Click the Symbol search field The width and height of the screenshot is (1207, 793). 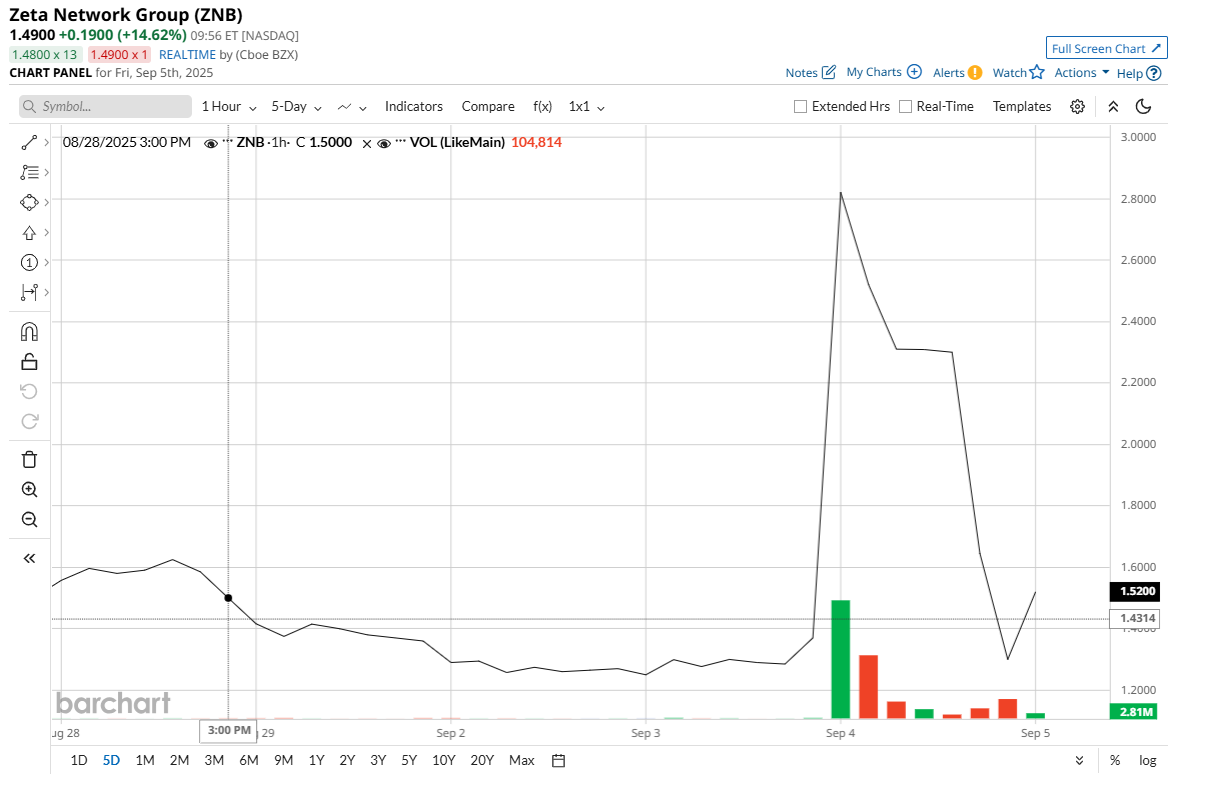coord(105,106)
